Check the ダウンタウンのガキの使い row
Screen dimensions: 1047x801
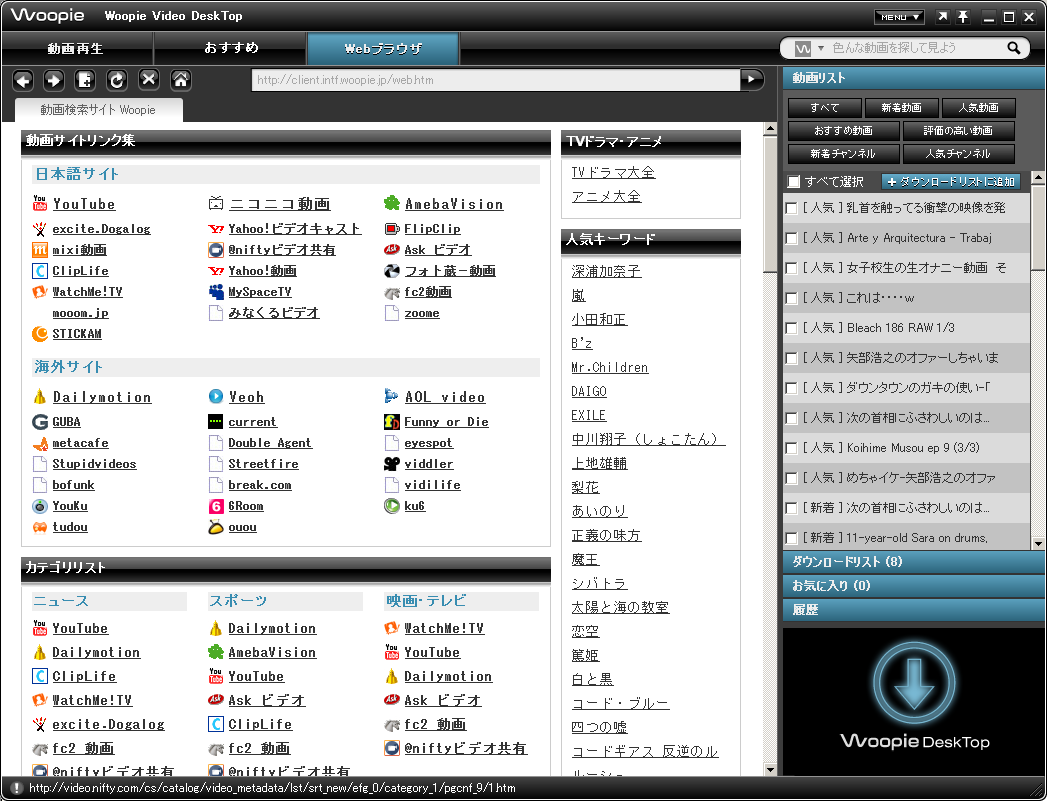pyautogui.click(x=792, y=388)
